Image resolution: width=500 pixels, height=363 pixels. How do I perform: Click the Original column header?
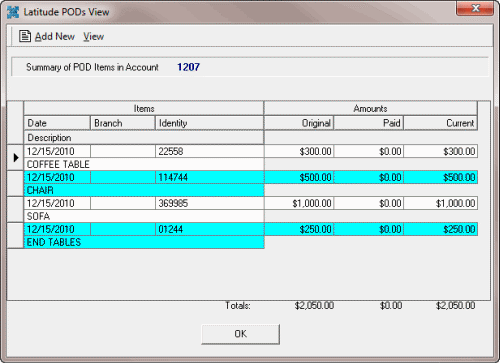coord(299,123)
